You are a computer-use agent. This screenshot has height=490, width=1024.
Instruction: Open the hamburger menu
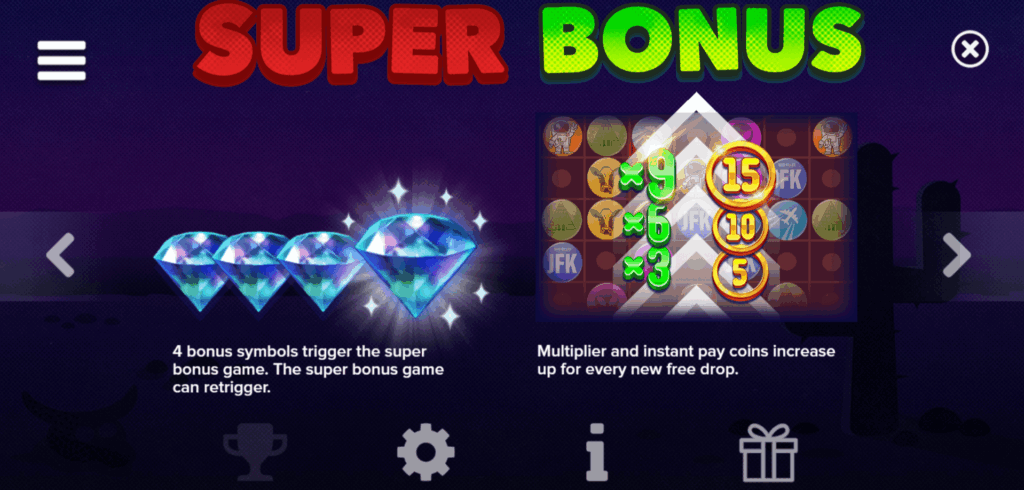coord(61,61)
